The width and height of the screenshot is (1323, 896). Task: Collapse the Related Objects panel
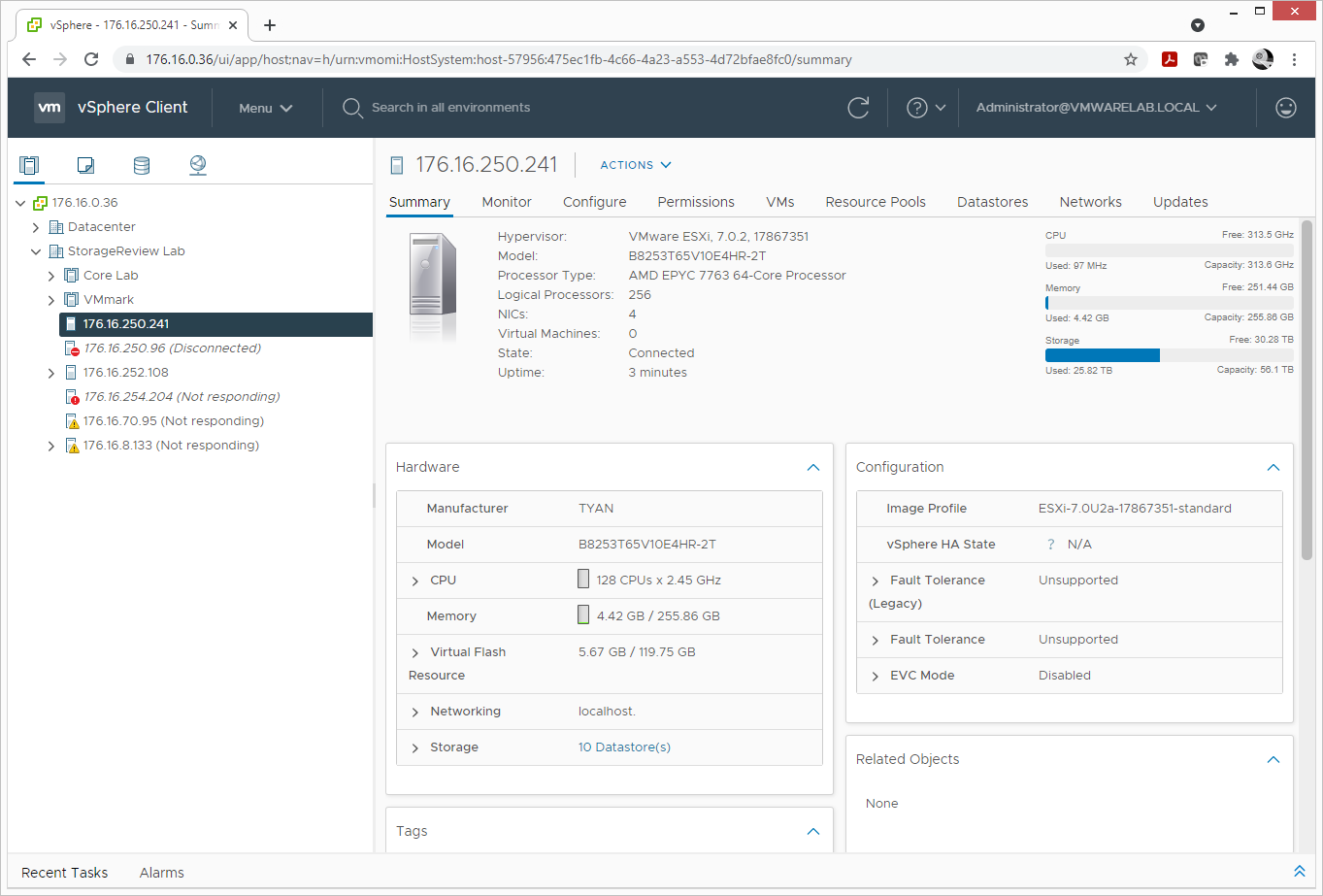pos(1273,760)
